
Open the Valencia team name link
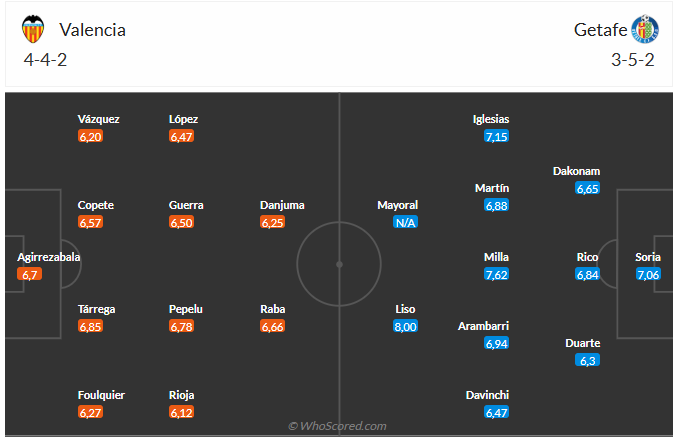[92, 29]
